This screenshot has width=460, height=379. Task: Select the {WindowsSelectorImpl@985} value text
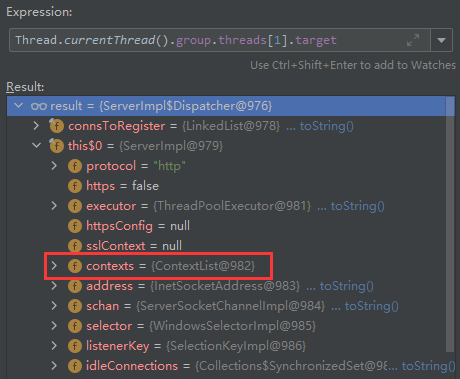[232, 326]
